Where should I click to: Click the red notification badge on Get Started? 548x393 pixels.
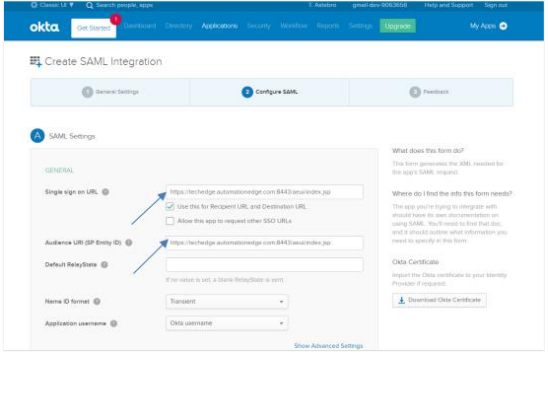tap(115, 19)
